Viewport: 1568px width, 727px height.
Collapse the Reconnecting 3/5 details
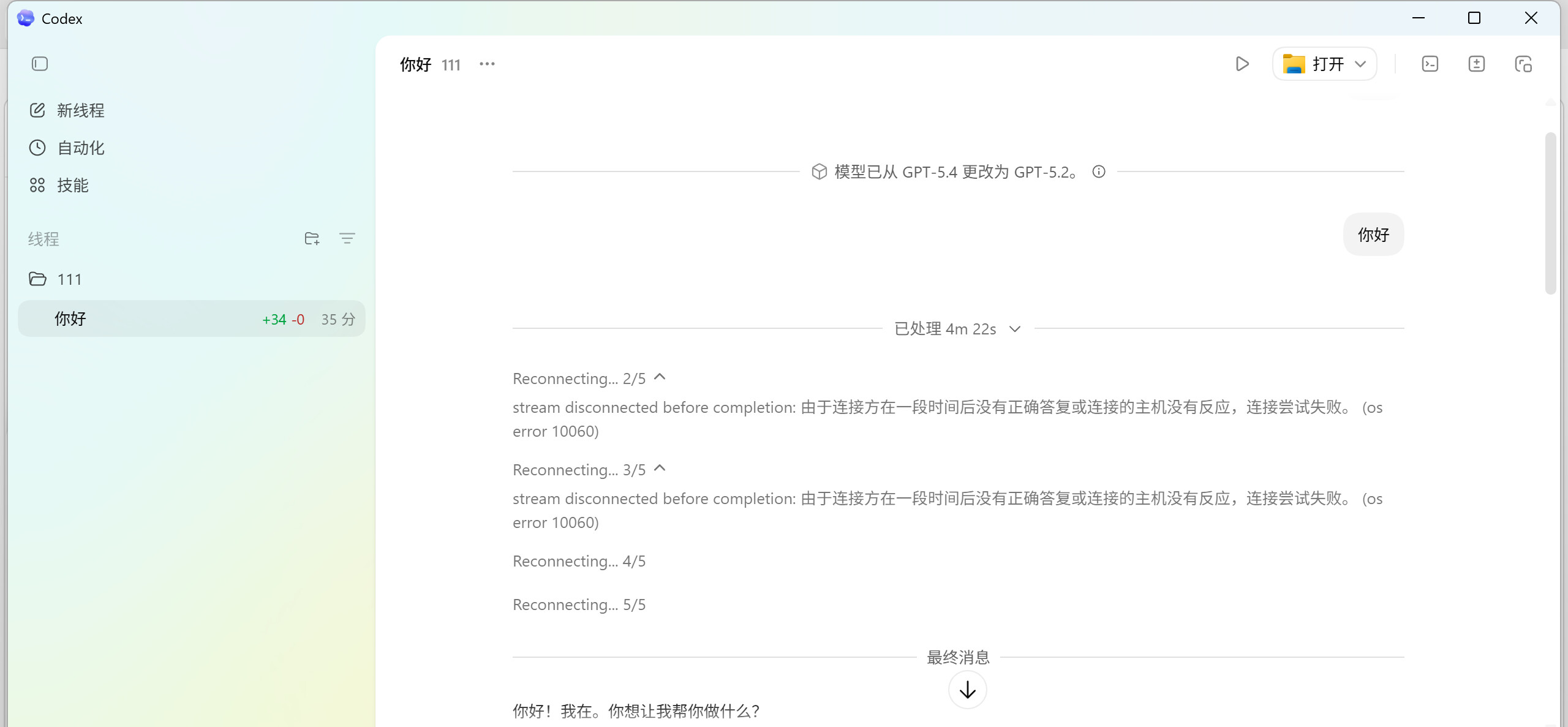pyautogui.click(x=660, y=469)
